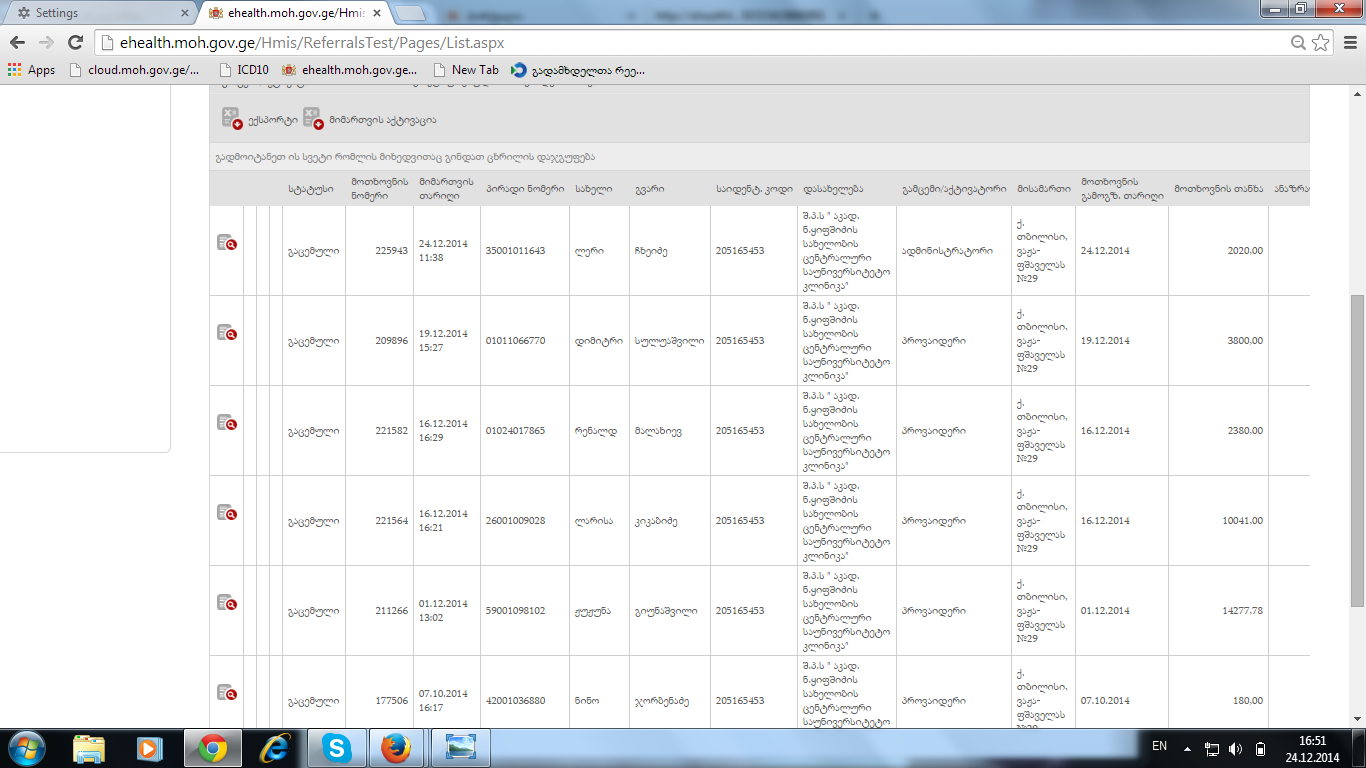View record icon for request 221582
The height and width of the screenshot is (768, 1366).
pyautogui.click(x=227, y=422)
